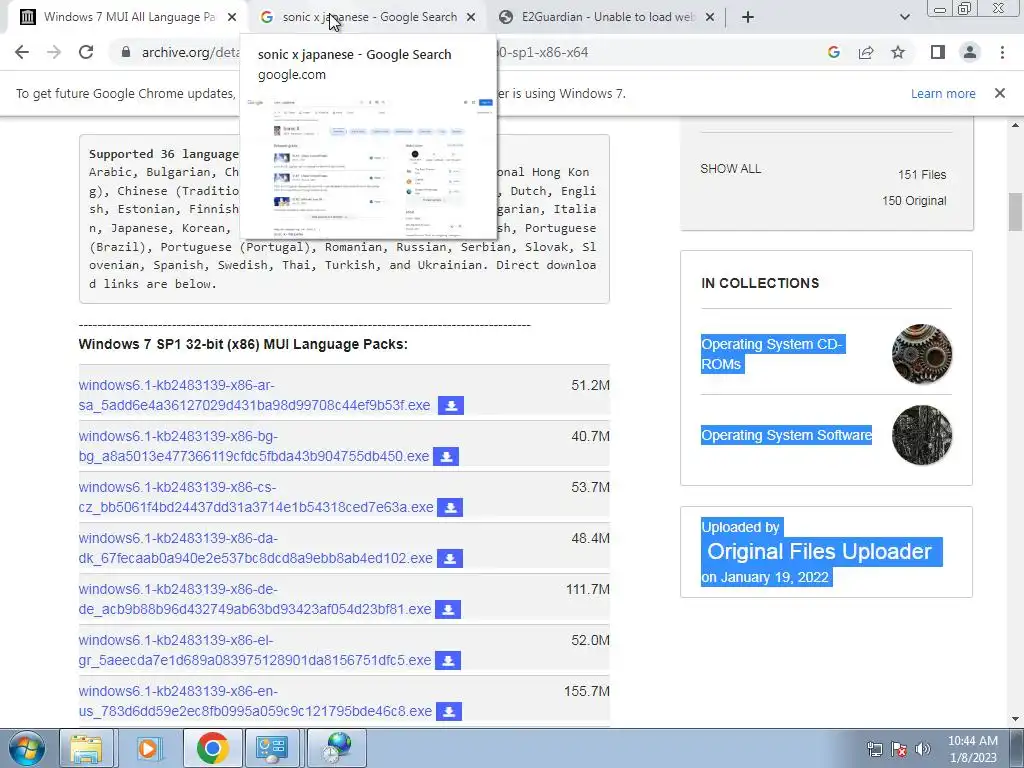This screenshot has width=1024, height=768.
Task: Open the tab search chevron
Action: point(904,17)
